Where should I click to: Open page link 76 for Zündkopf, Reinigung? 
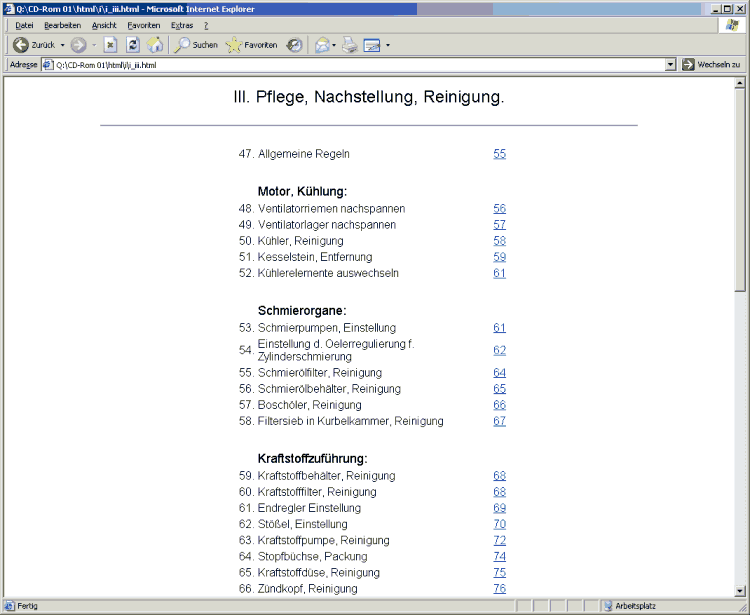[499, 589]
